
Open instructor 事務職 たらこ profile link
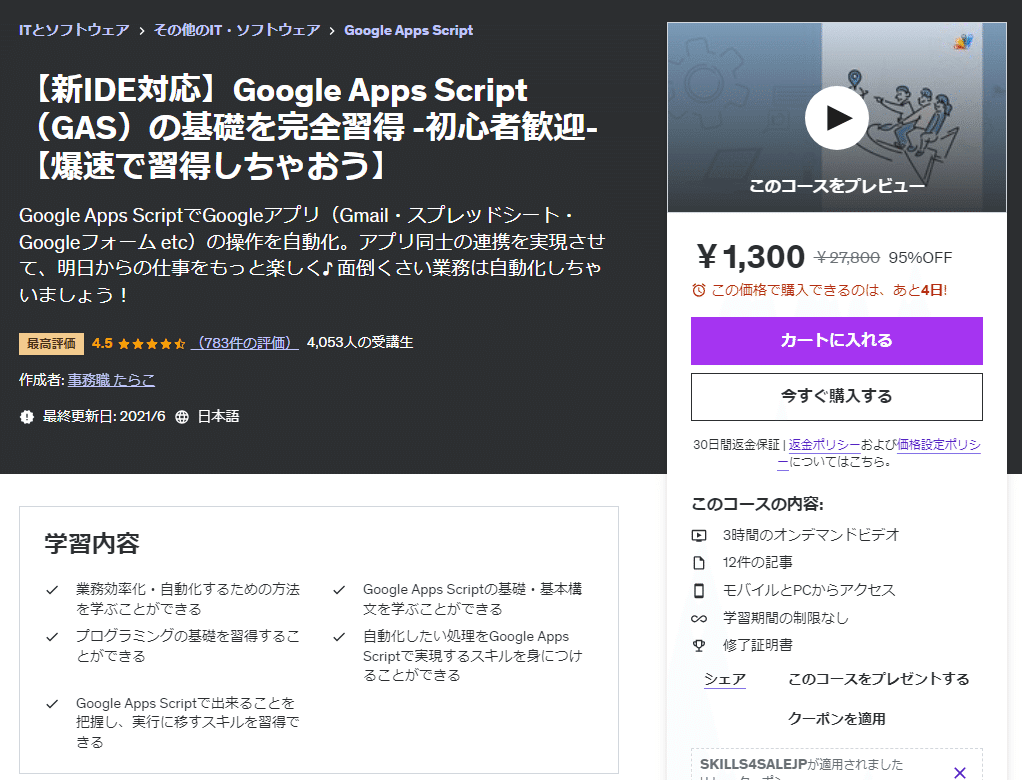111,380
